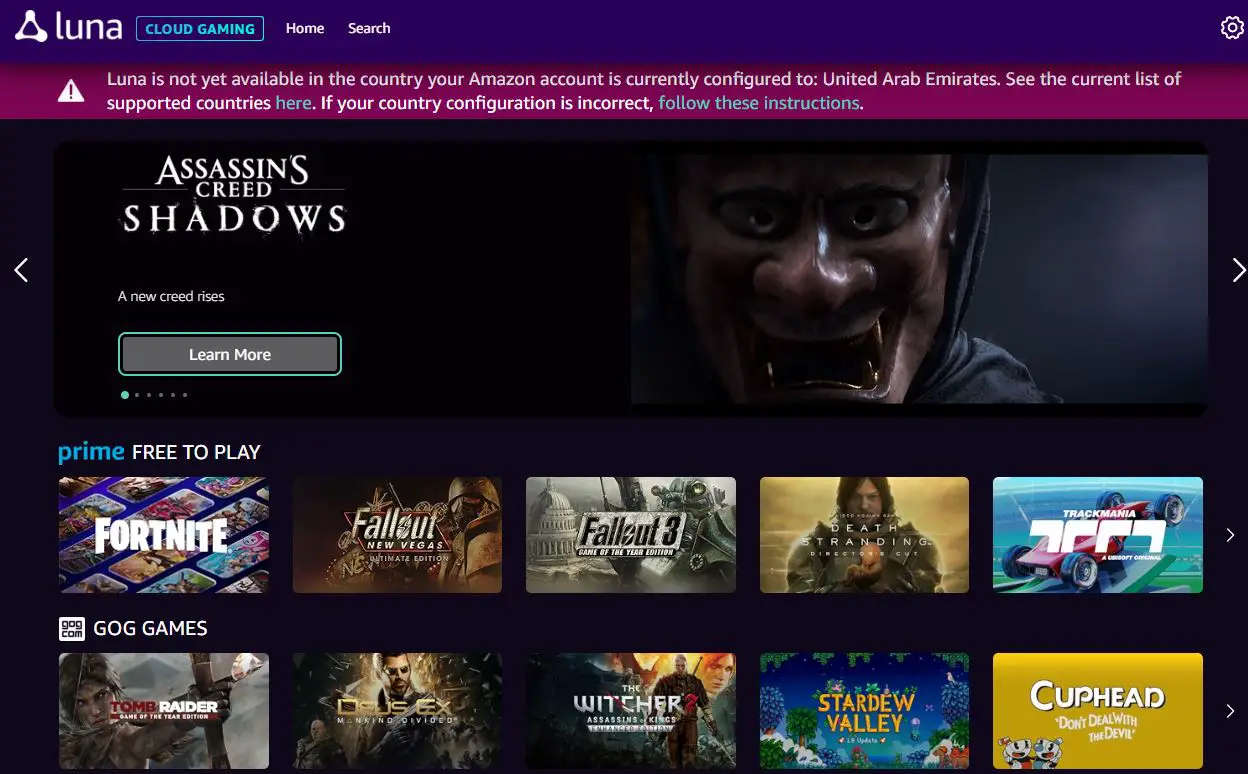Viewport: 1248px width, 774px height.
Task: Click the Learn More button for Assassin's Creed Shadows
Action: tap(230, 354)
